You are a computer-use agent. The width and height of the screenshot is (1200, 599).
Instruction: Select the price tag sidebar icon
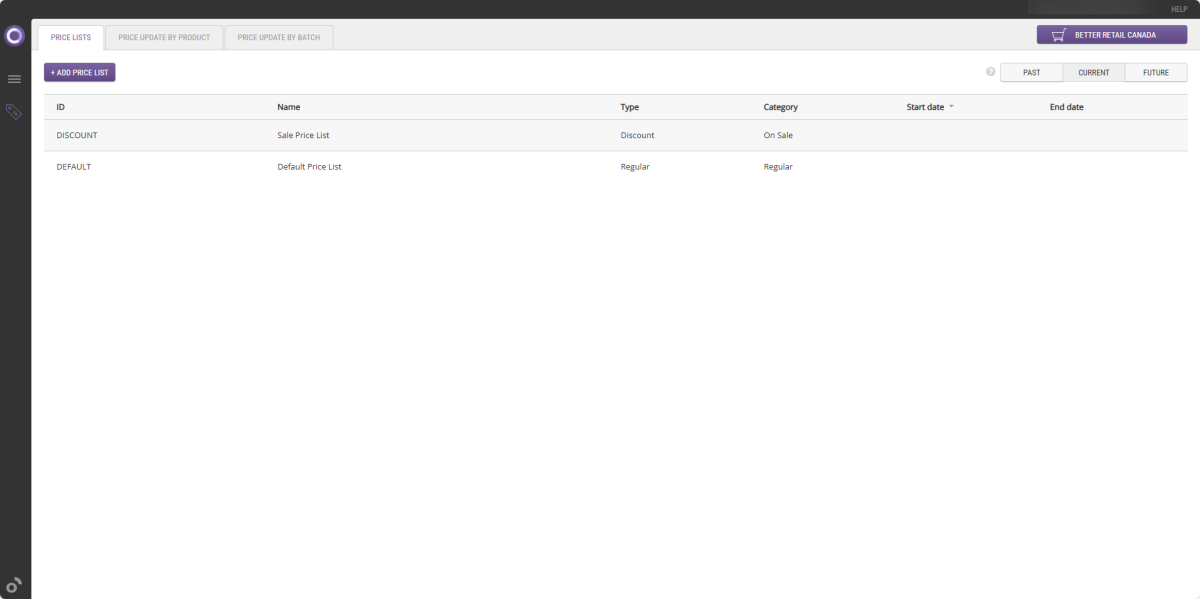tap(14, 112)
